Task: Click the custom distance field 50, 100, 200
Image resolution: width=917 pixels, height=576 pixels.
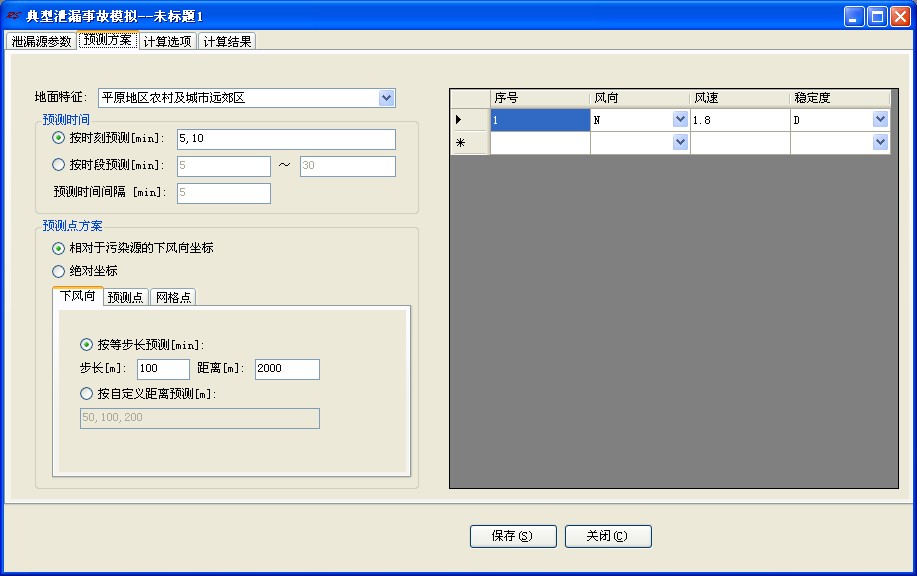Action: tap(199, 418)
